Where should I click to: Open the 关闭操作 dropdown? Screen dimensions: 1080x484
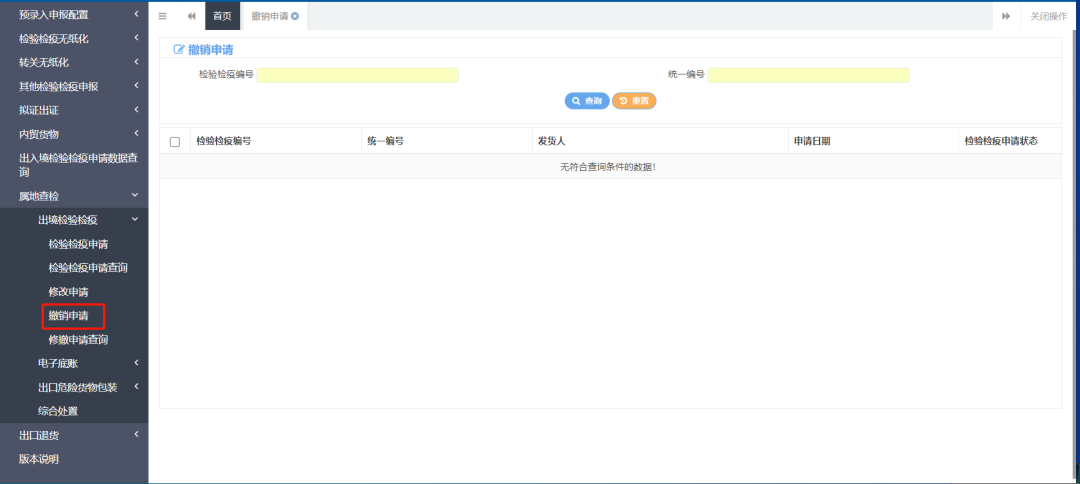tap(1048, 16)
